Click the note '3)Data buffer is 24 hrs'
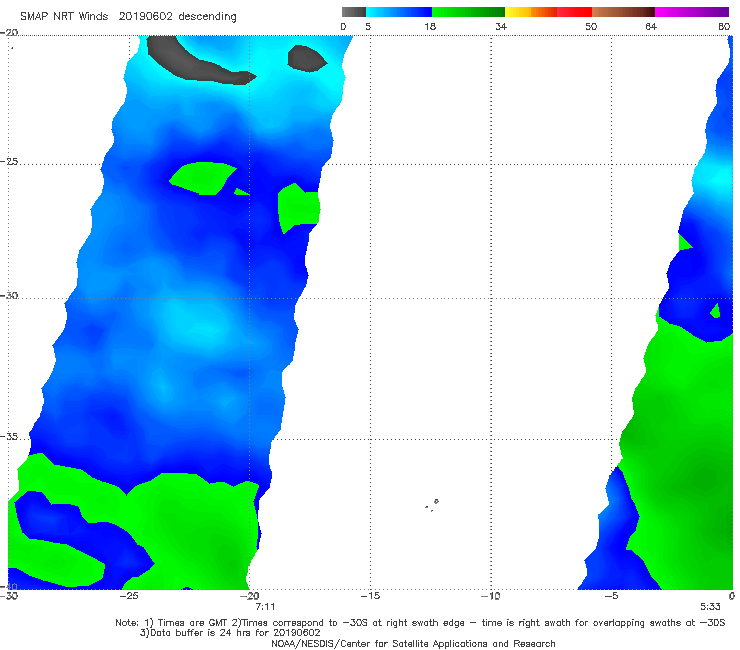This screenshot has height=650, width=740. pyautogui.click(x=230, y=633)
